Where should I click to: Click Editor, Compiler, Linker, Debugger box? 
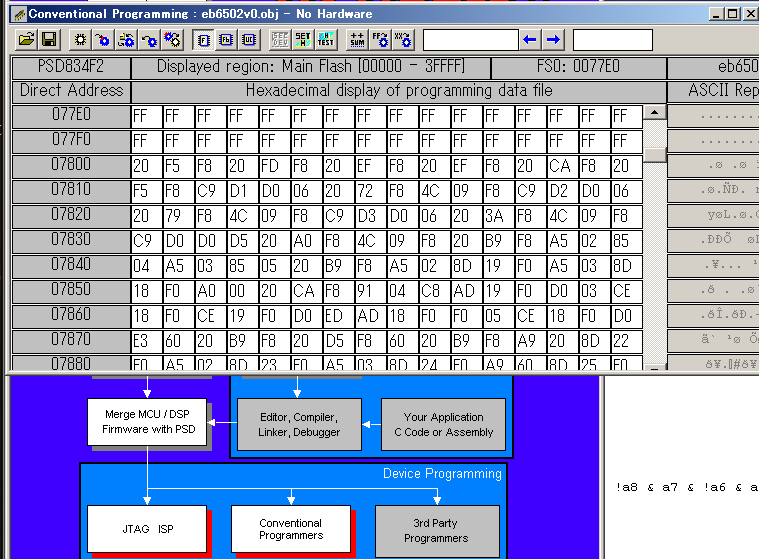pyautogui.click(x=299, y=424)
